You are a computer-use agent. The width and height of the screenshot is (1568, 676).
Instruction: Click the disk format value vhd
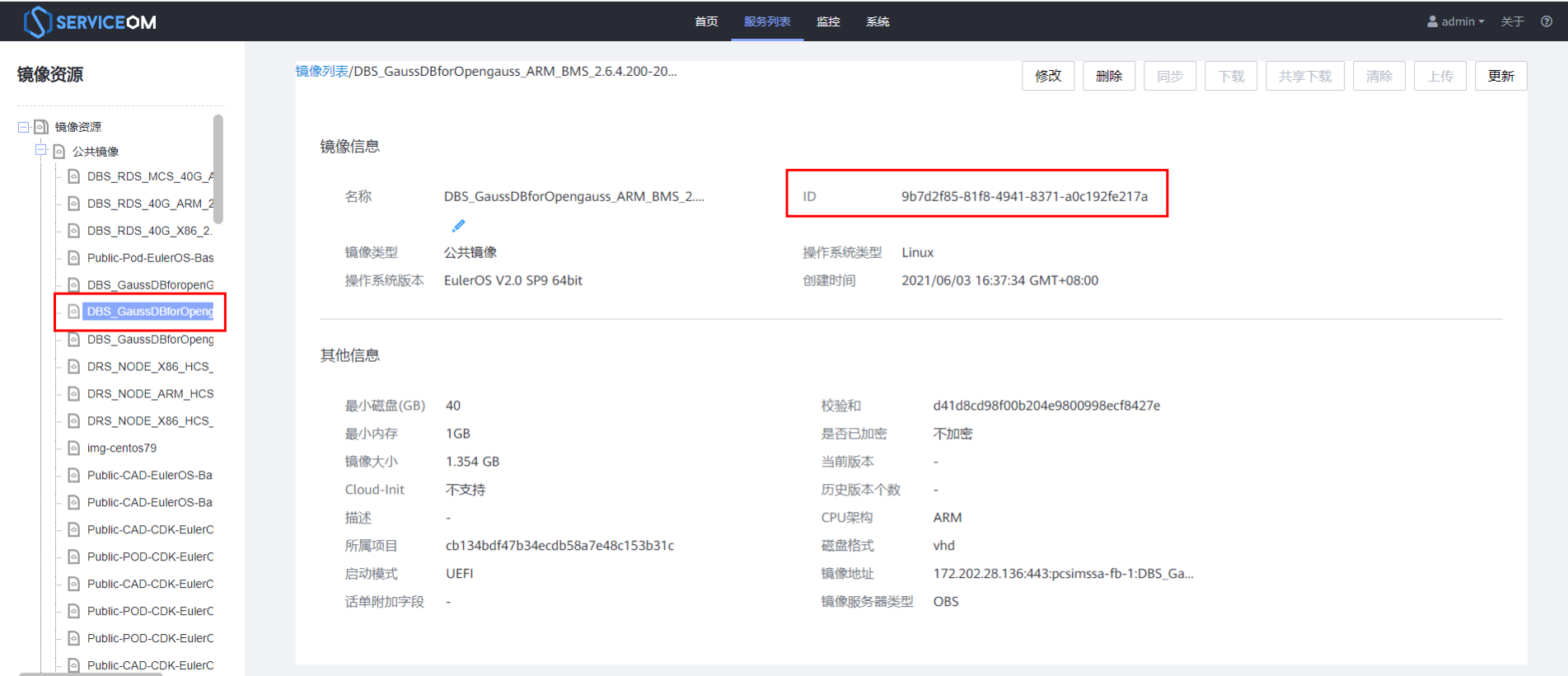(944, 546)
